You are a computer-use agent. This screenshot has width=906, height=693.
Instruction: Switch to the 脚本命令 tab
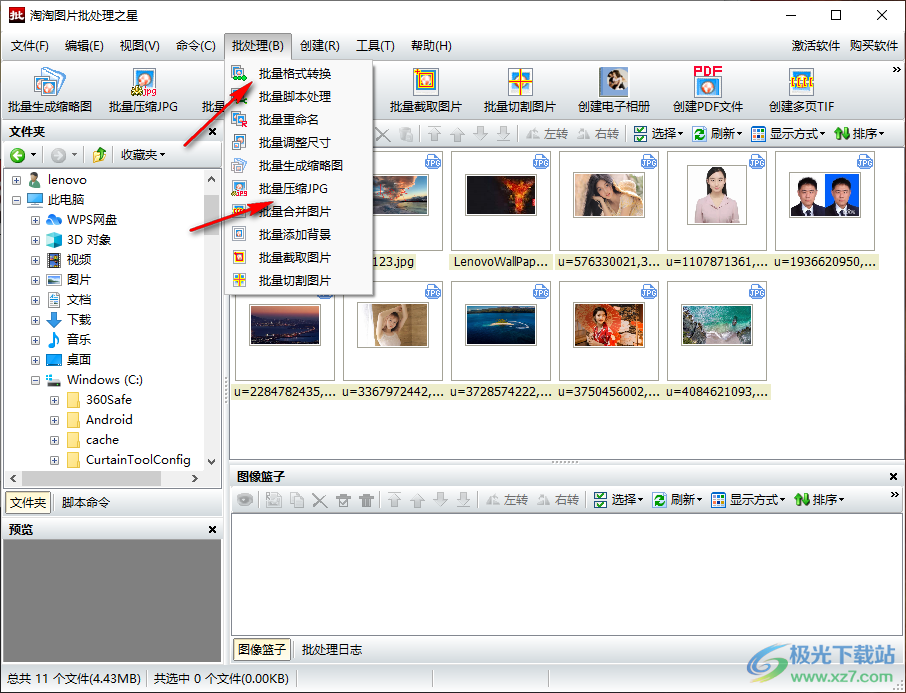pos(86,503)
